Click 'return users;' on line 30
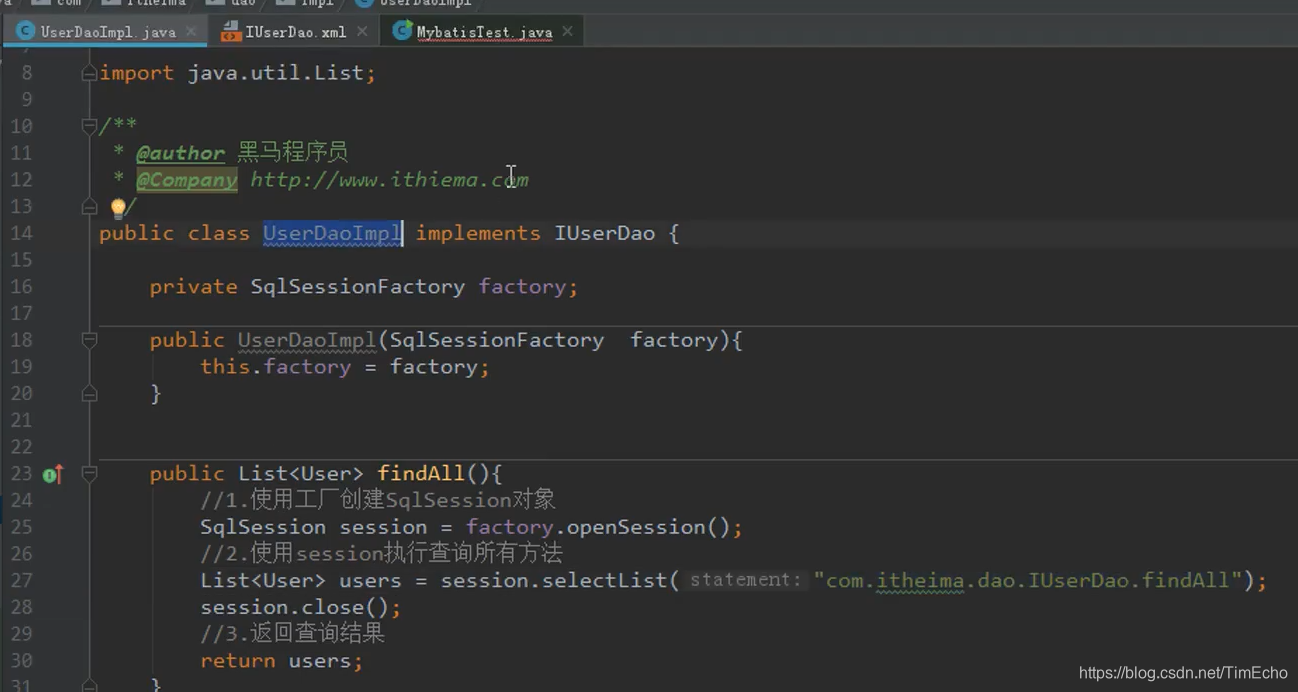The width and height of the screenshot is (1298, 692). point(281,661)
